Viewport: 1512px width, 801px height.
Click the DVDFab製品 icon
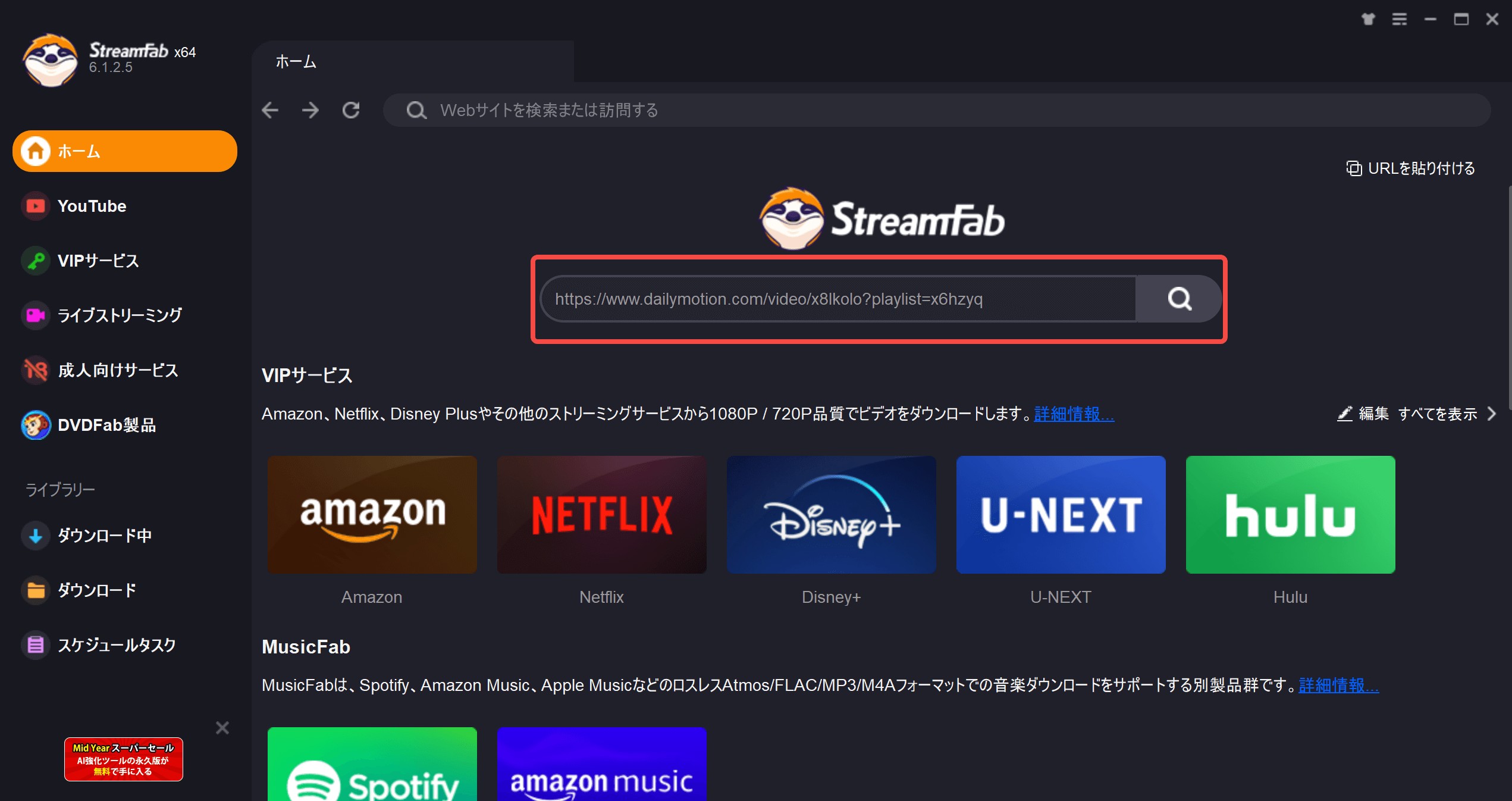point(36,425)
